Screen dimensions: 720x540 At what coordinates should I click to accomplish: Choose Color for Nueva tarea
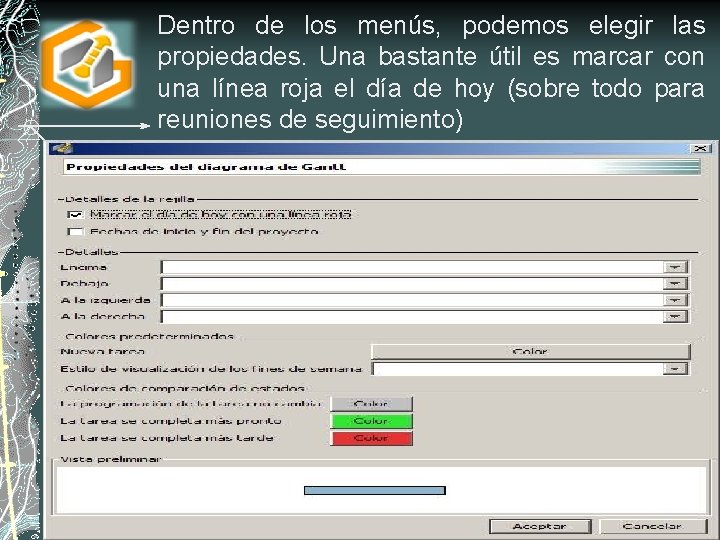tap(530, 352)
